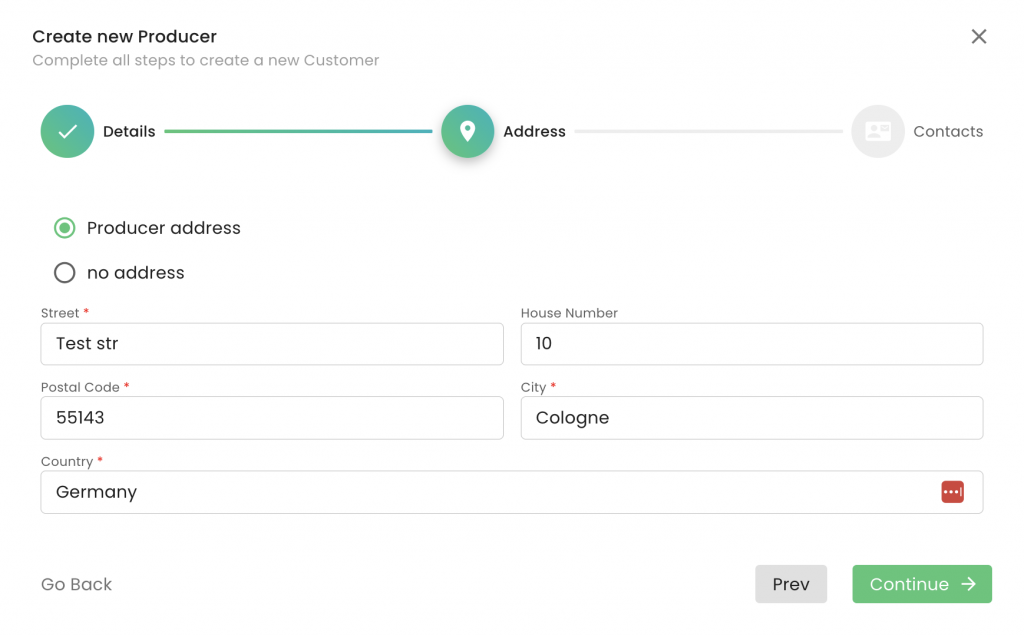
Task: Close the Create new Producer dialog
Action: point(978,37)
